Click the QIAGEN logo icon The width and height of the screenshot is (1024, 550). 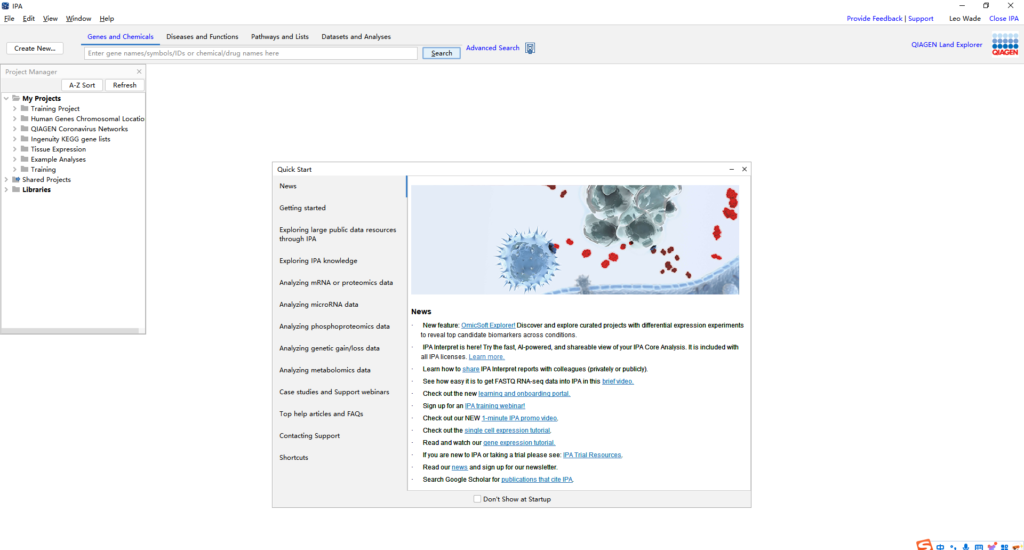[1004, 45]
